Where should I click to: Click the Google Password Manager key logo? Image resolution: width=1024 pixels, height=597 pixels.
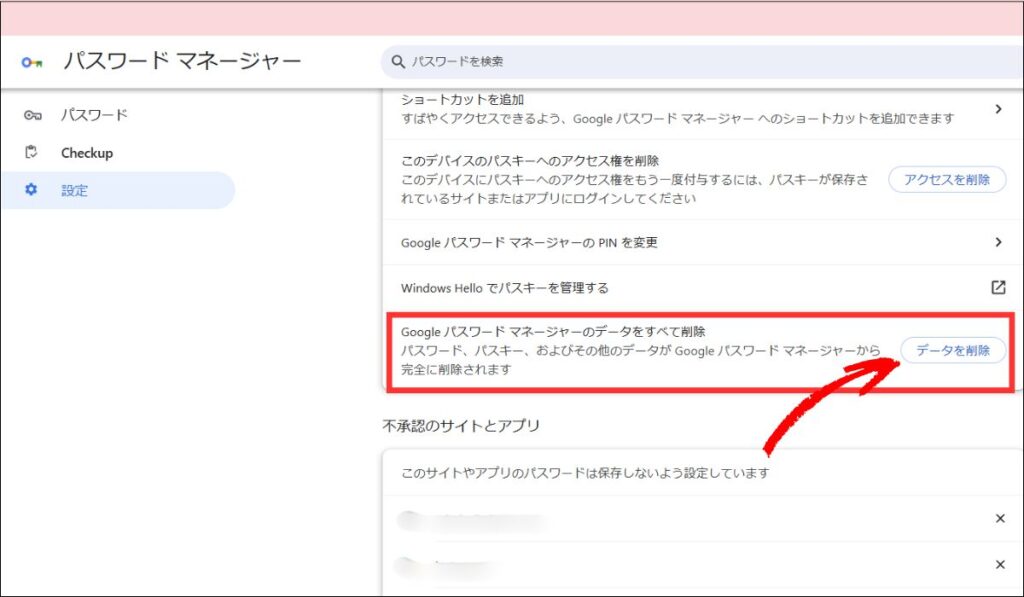tap(31, 62)
